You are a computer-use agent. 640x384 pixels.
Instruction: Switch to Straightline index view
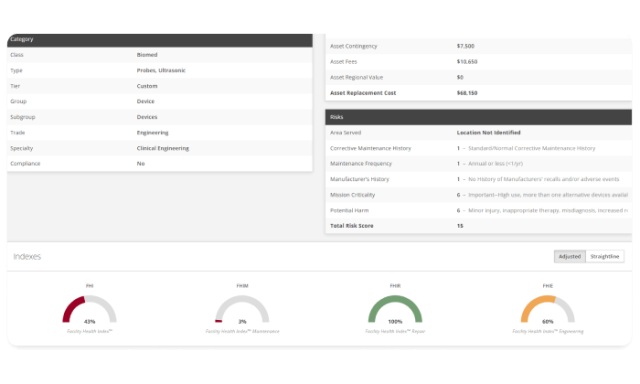(604, 256)
